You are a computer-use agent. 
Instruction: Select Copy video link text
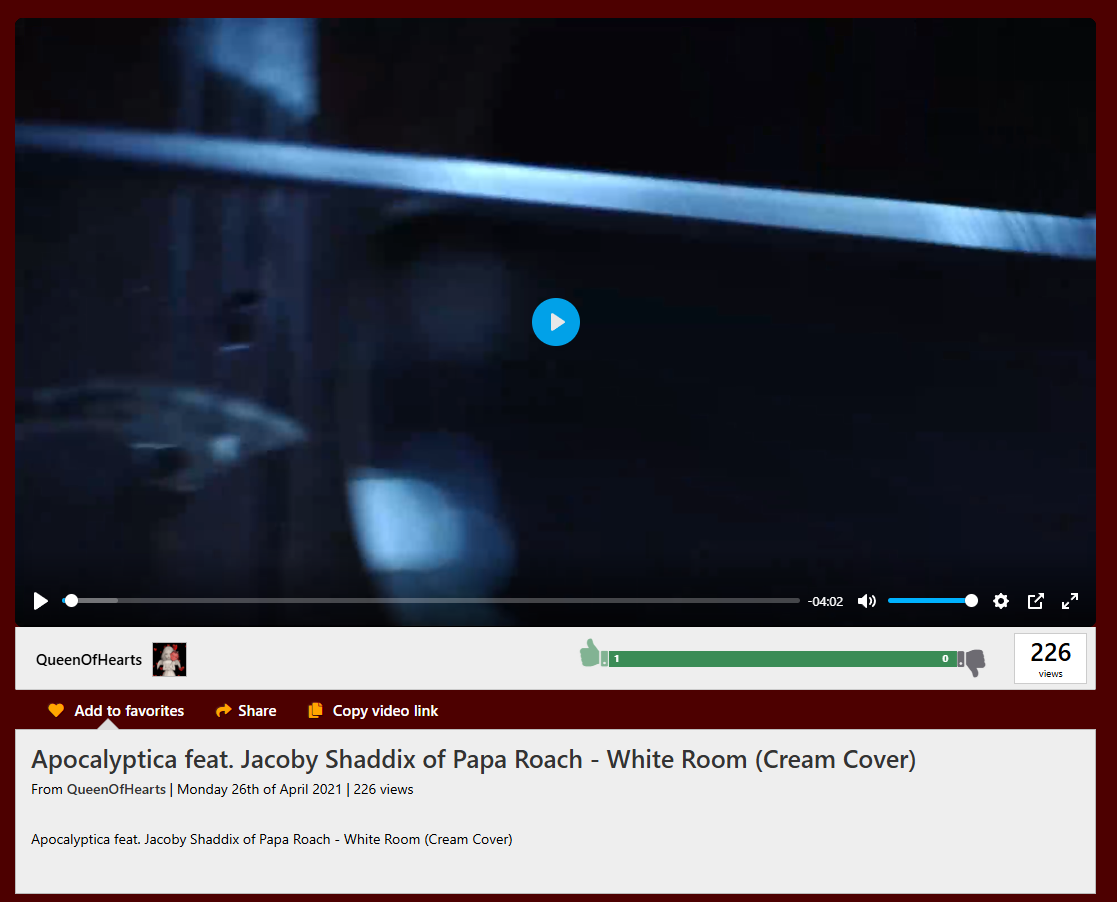(x=385, y=711)
